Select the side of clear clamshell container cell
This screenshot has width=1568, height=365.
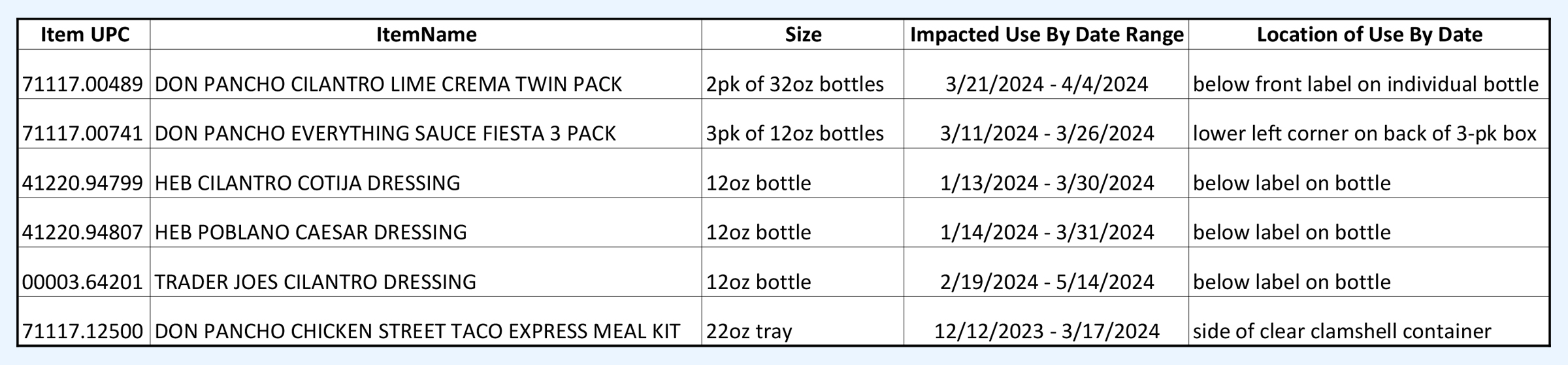point(1342,331)
